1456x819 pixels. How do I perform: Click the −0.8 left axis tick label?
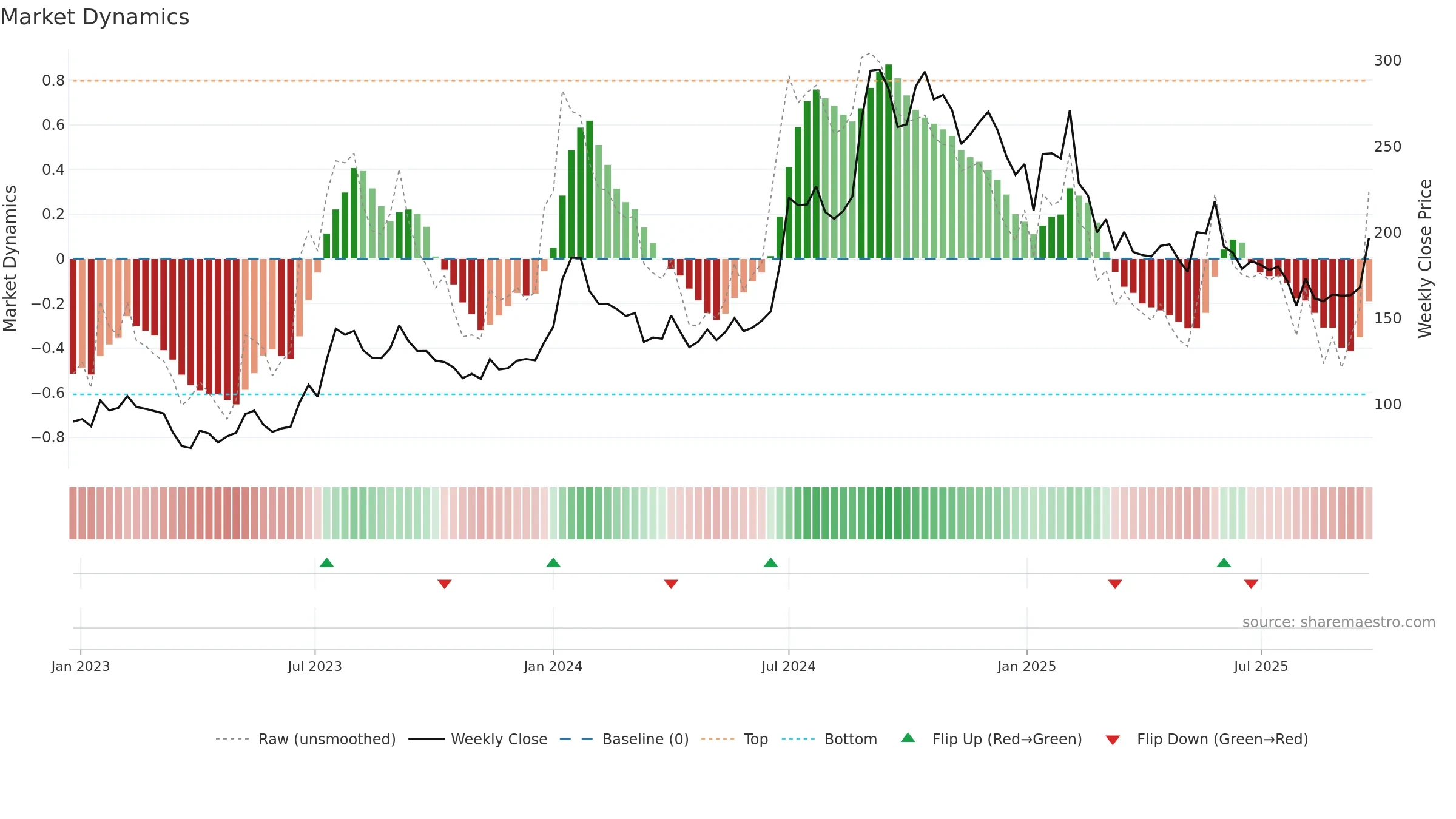pos(48,437)
